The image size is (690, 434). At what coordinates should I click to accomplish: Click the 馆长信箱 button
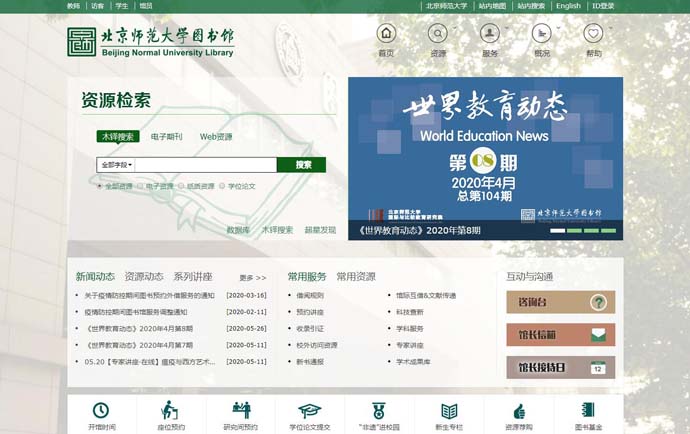[561, 335]
